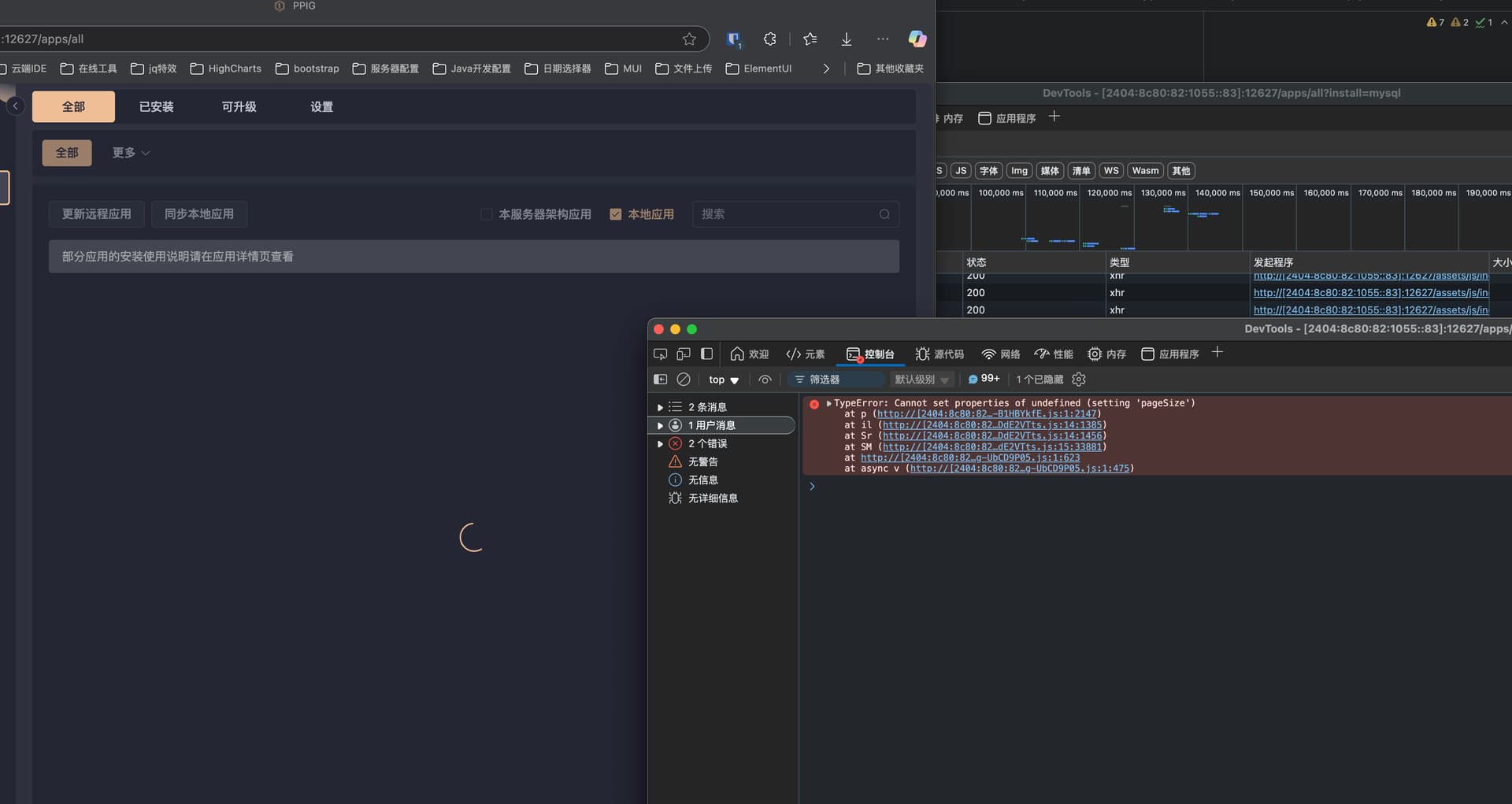Collapse the issues bar chevron at top right
This screenshot has width=1512, height=804.
coord(1504,22)
